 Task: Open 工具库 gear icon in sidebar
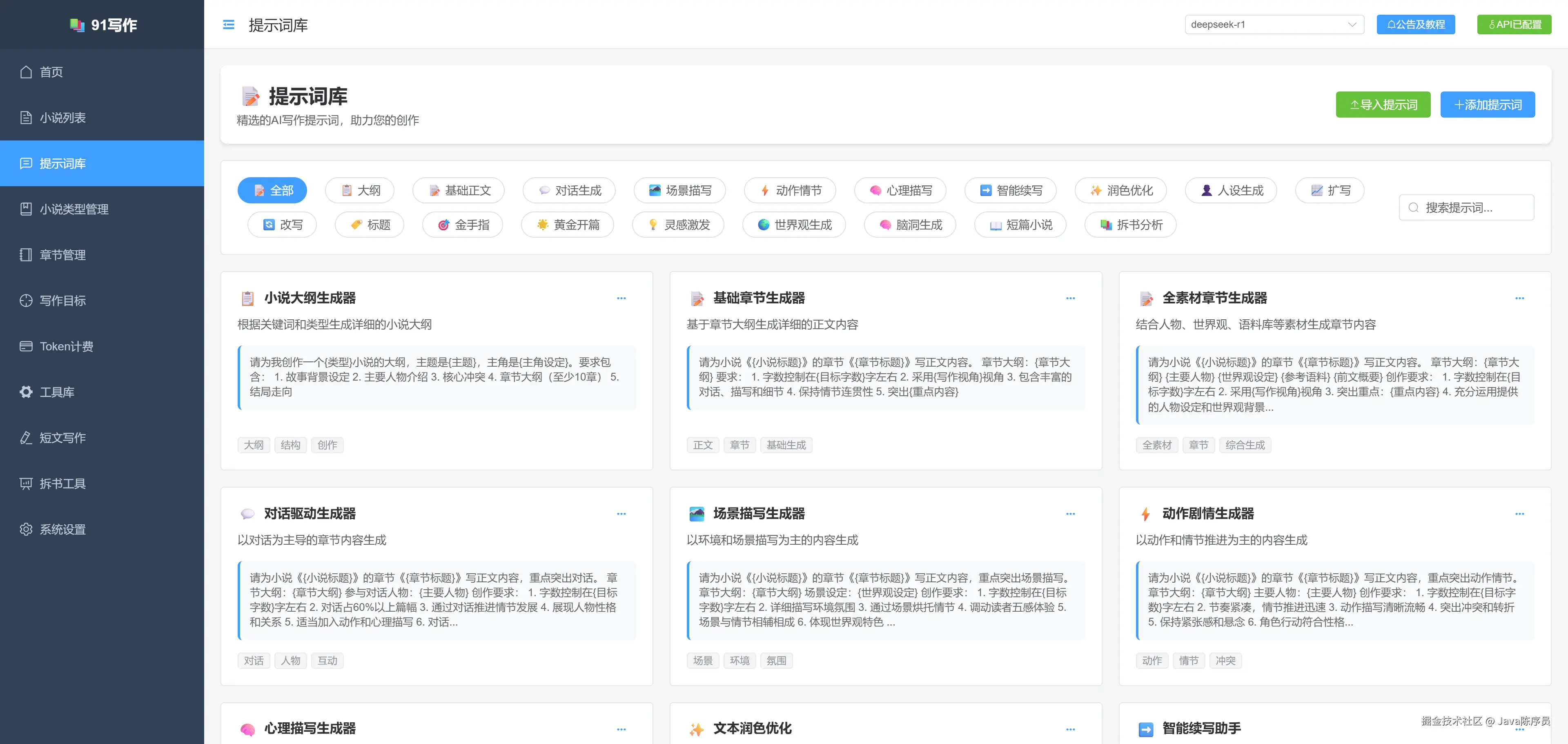point(26,392)
